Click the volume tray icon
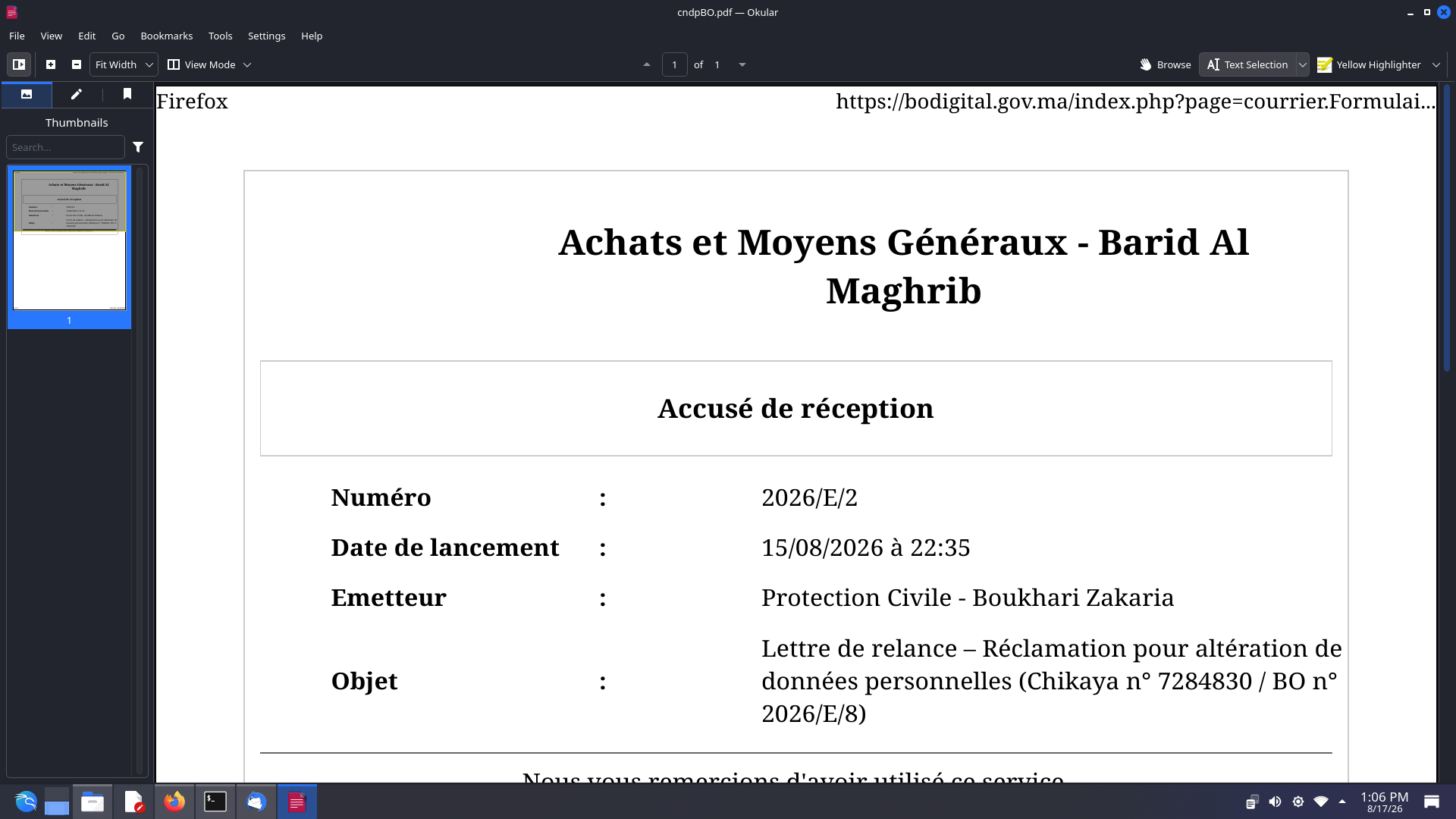The width and height of the screenshot is (1456, 819). (x=1275, y=802)
